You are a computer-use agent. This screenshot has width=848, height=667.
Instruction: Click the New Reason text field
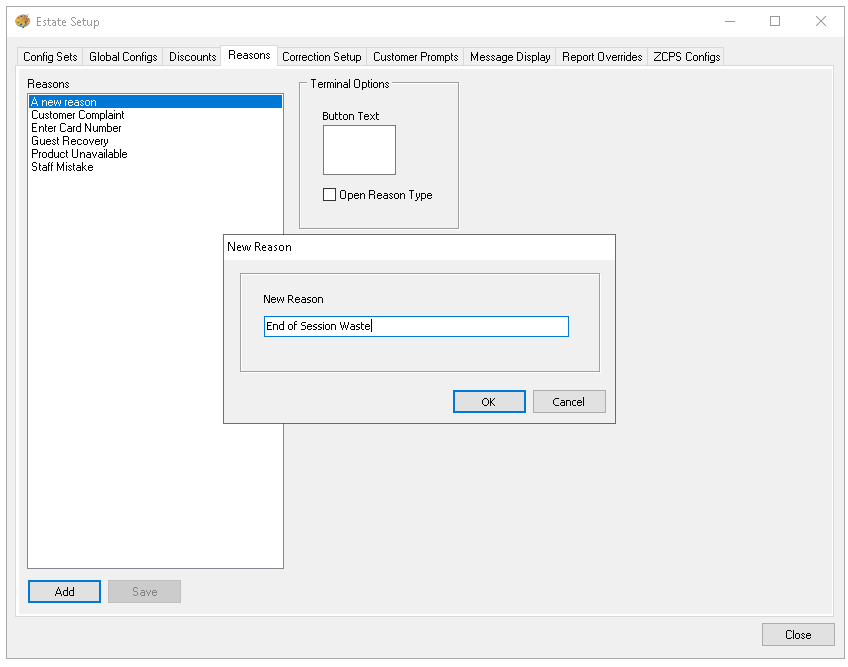click(416, 327)
